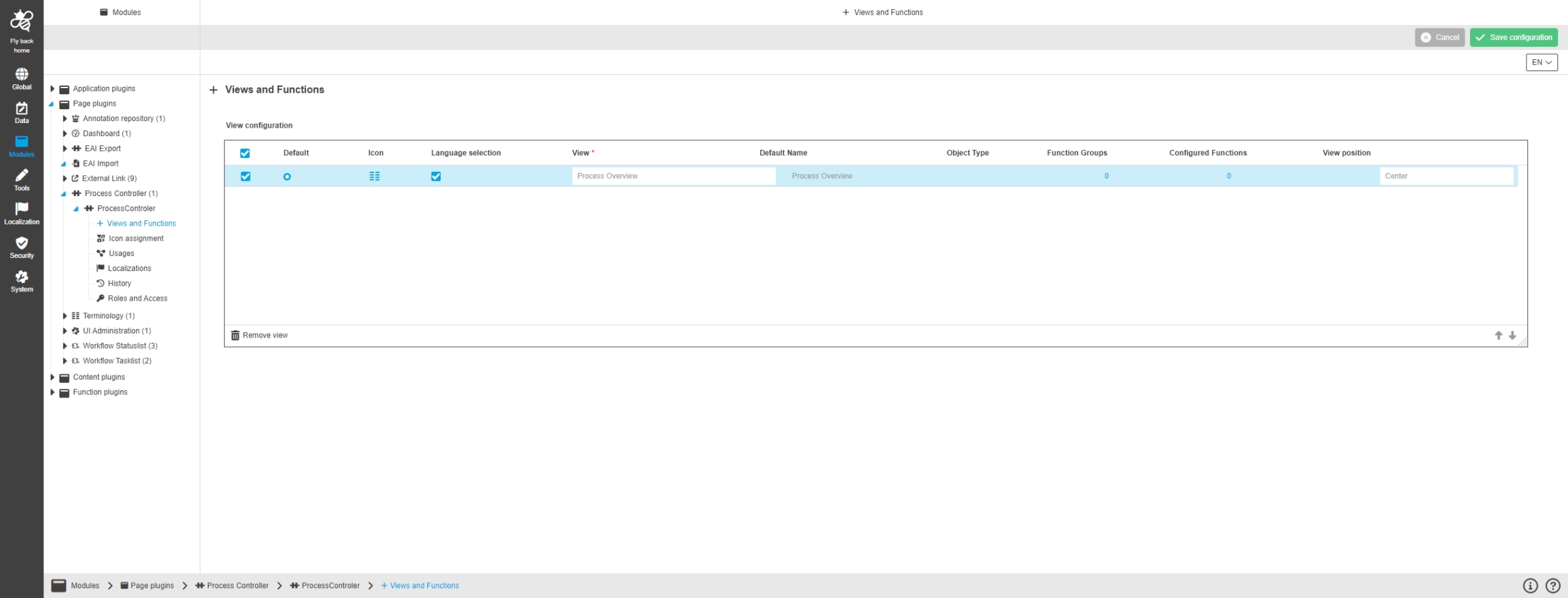Open the System gear icon
The width and height of the screenshot is (1568, 598).
pyautogui.click(x=22, y=277)
